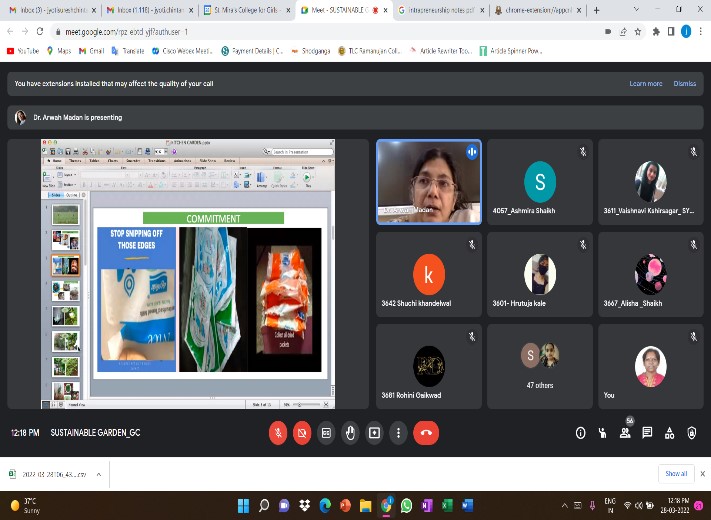Open more options three-dot menu

click(x=398, y=433)
